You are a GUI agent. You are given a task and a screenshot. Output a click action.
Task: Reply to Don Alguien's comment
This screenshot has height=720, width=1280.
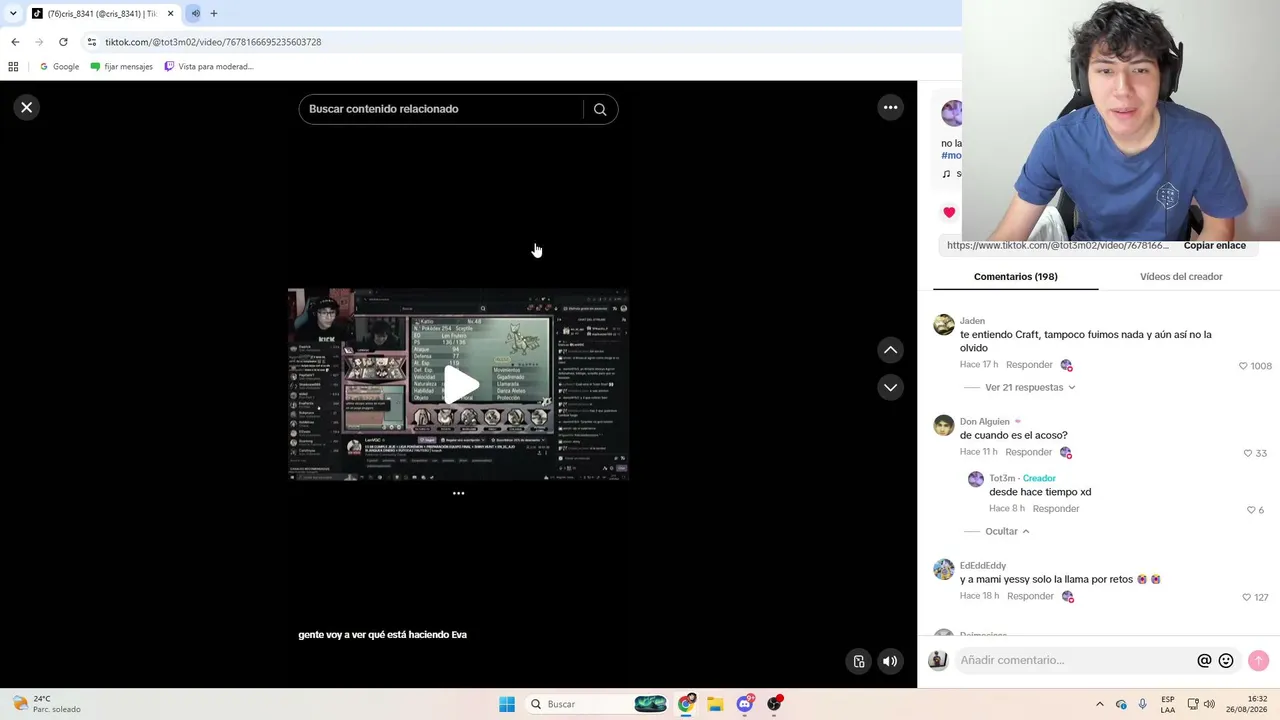click(1028, 452)
